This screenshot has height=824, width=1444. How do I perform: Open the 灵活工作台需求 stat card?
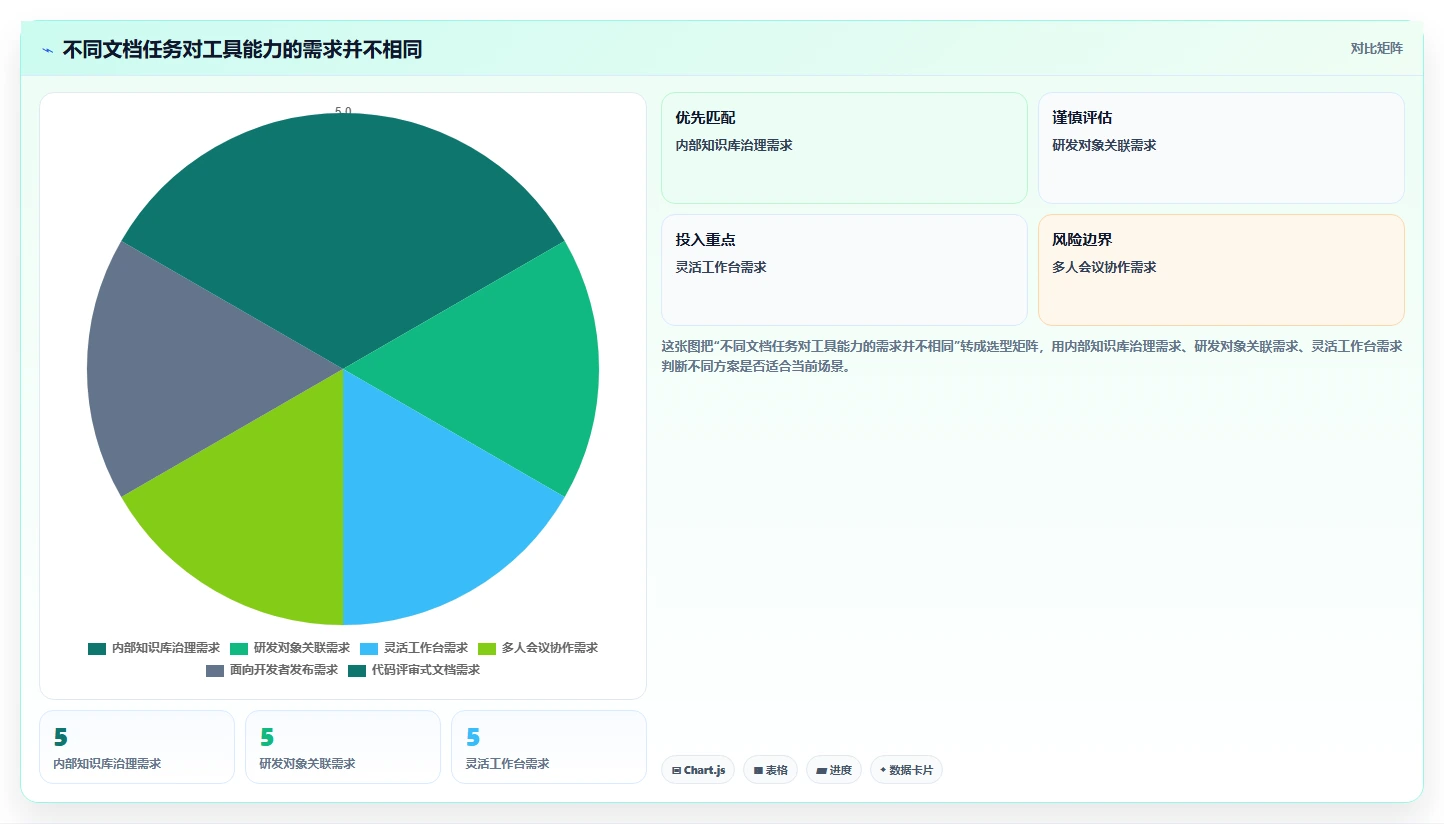[549, 747]
